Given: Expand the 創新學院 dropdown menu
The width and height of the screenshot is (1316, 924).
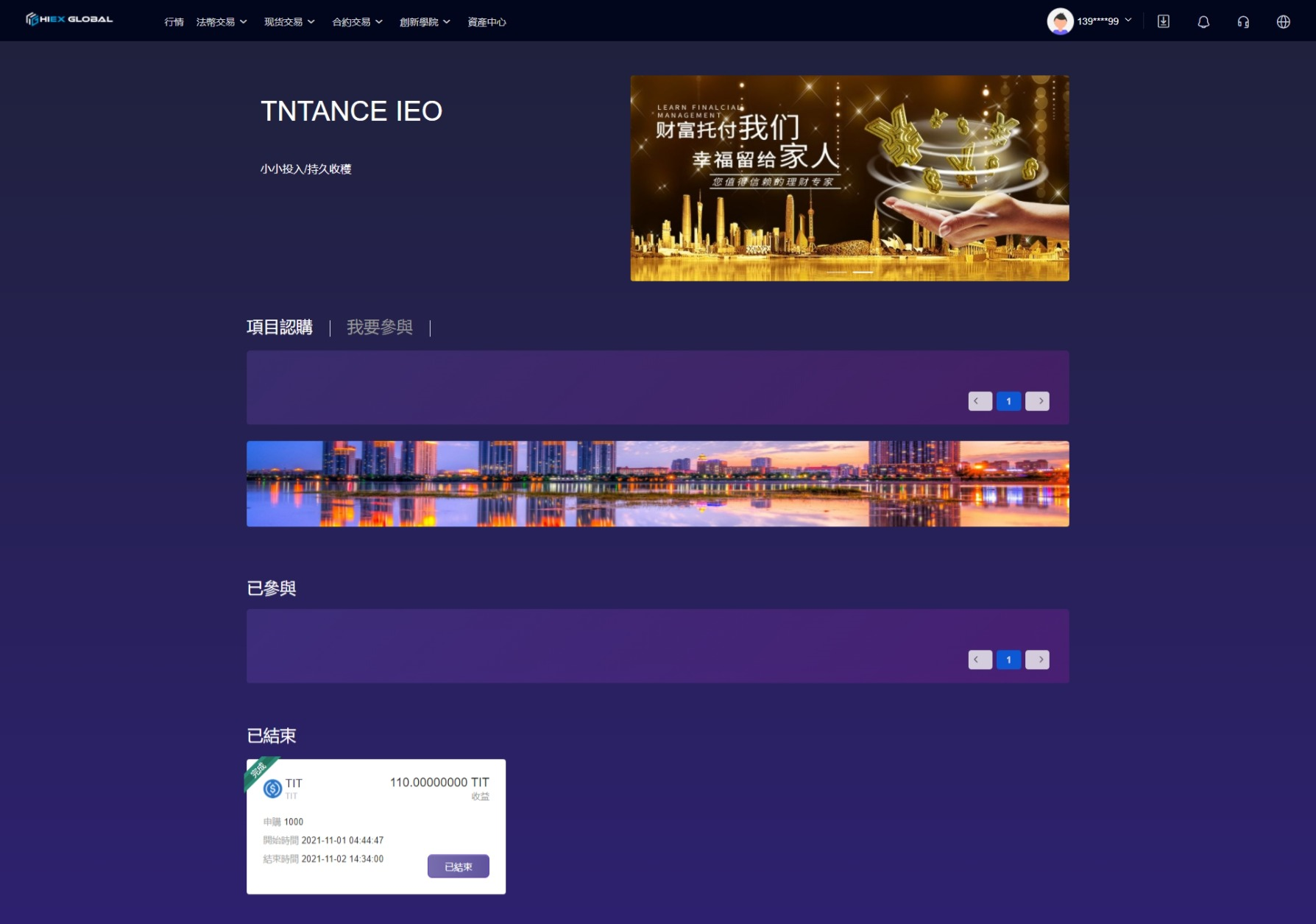Looking at the screenshot, I should point(425,22).
